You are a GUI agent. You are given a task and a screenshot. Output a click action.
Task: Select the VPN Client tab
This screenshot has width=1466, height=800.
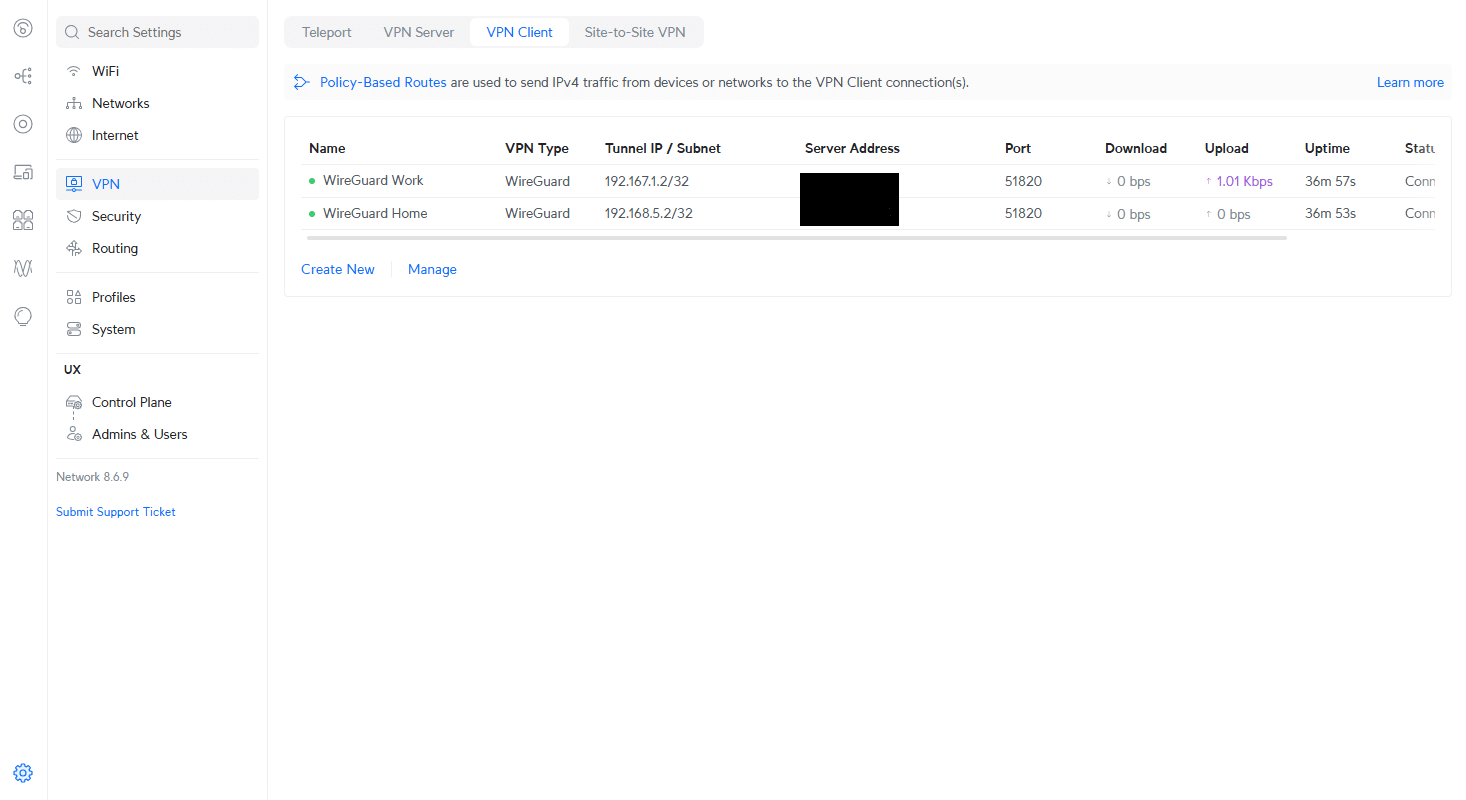click(520, 32)
